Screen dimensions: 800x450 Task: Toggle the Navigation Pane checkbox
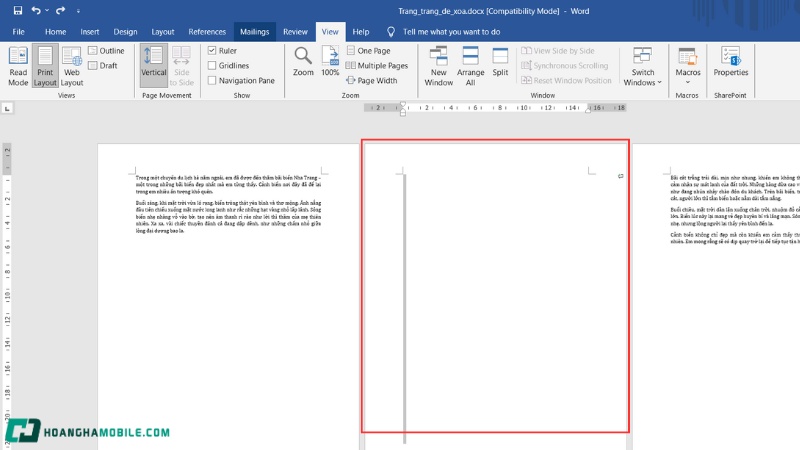click(212, 81)
